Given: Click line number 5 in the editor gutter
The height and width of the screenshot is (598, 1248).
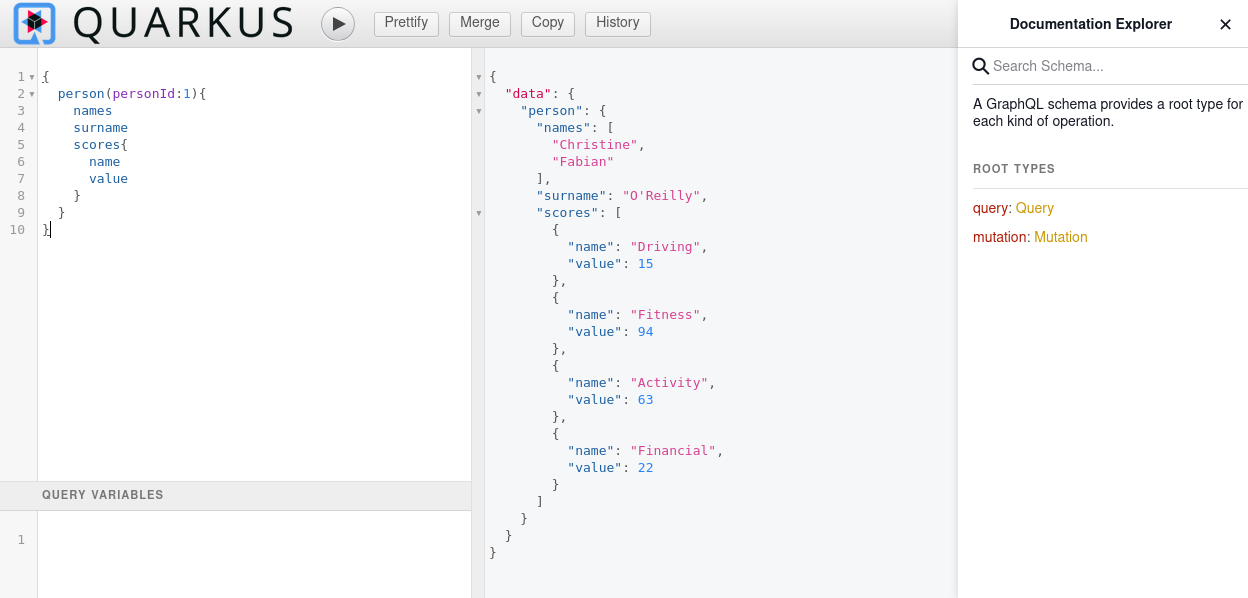Looking at the screenshot, I should pyautogui.click(x=21, y=144).
